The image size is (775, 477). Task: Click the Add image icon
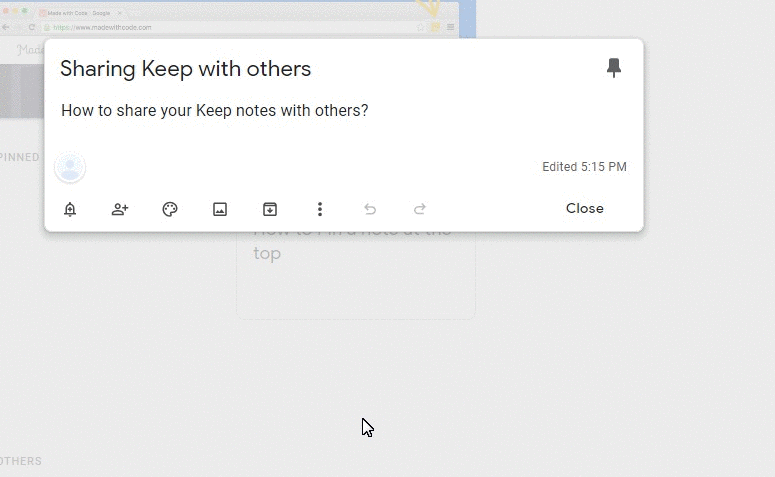[x=220, y=209]
